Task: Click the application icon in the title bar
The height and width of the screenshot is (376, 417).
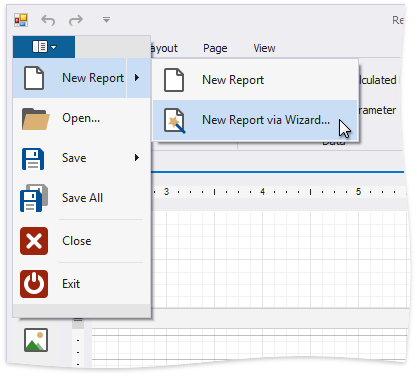Action: click(21, 20)
